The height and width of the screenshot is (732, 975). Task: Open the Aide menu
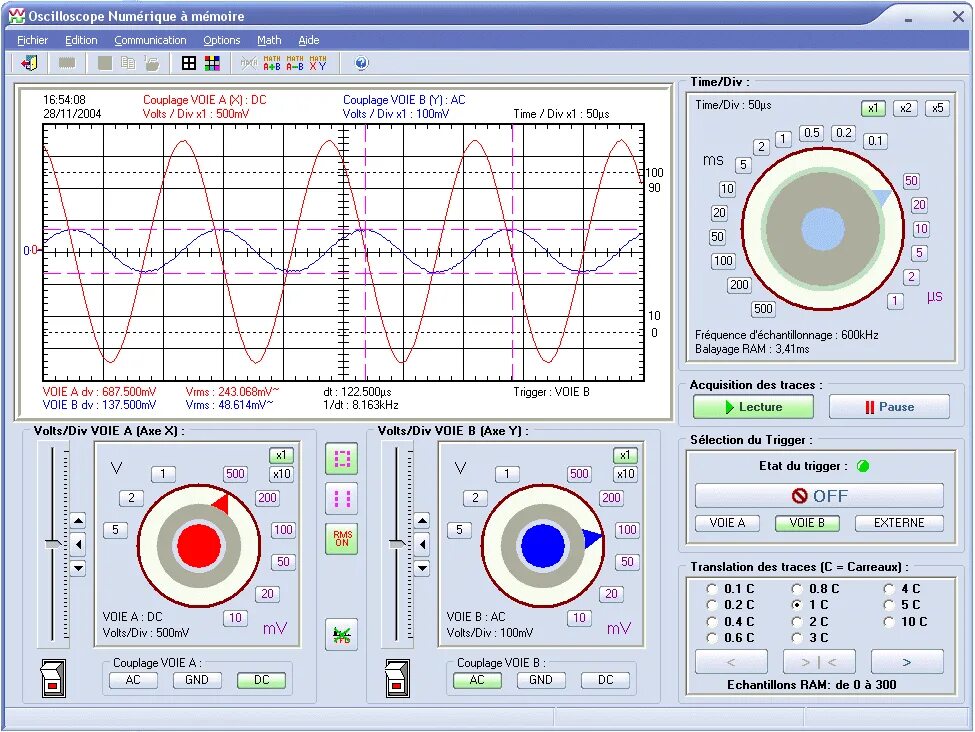(x=309, y=40)
